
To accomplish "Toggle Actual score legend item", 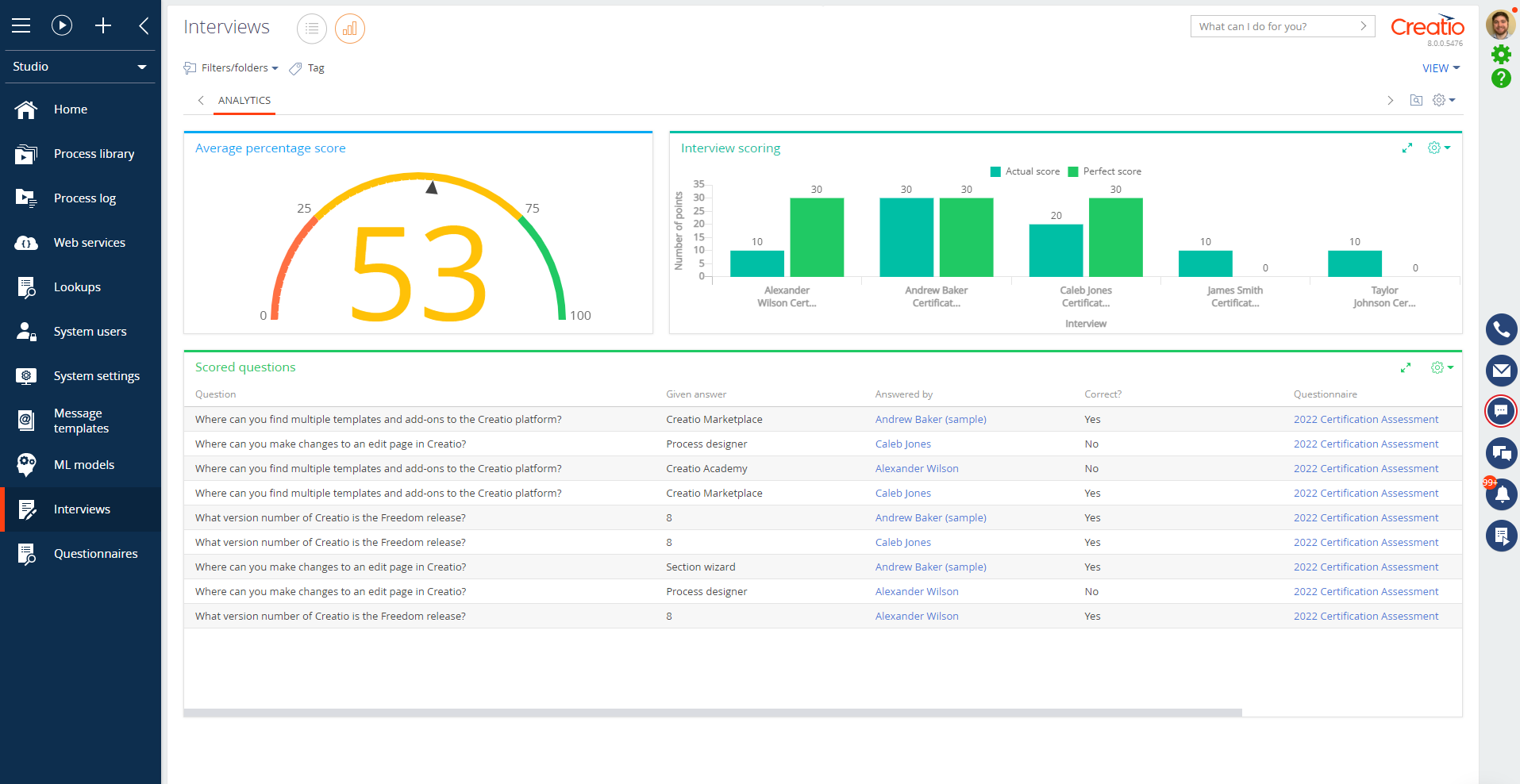I will point(1025,171).
